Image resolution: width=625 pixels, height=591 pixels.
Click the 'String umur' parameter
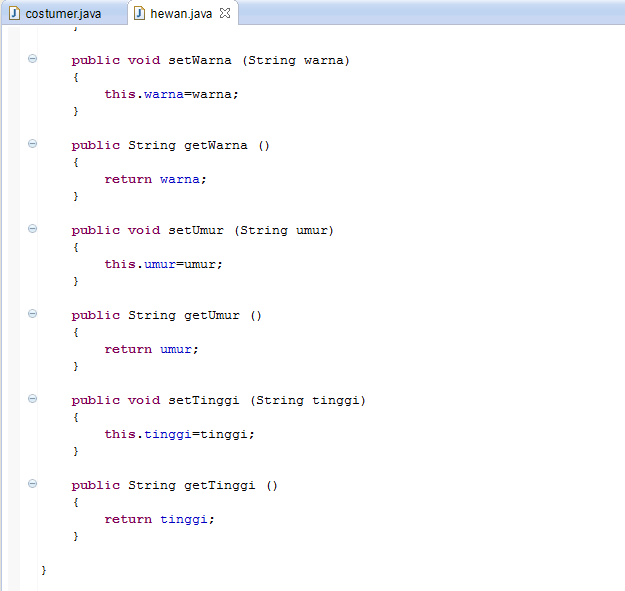point(284,230)
